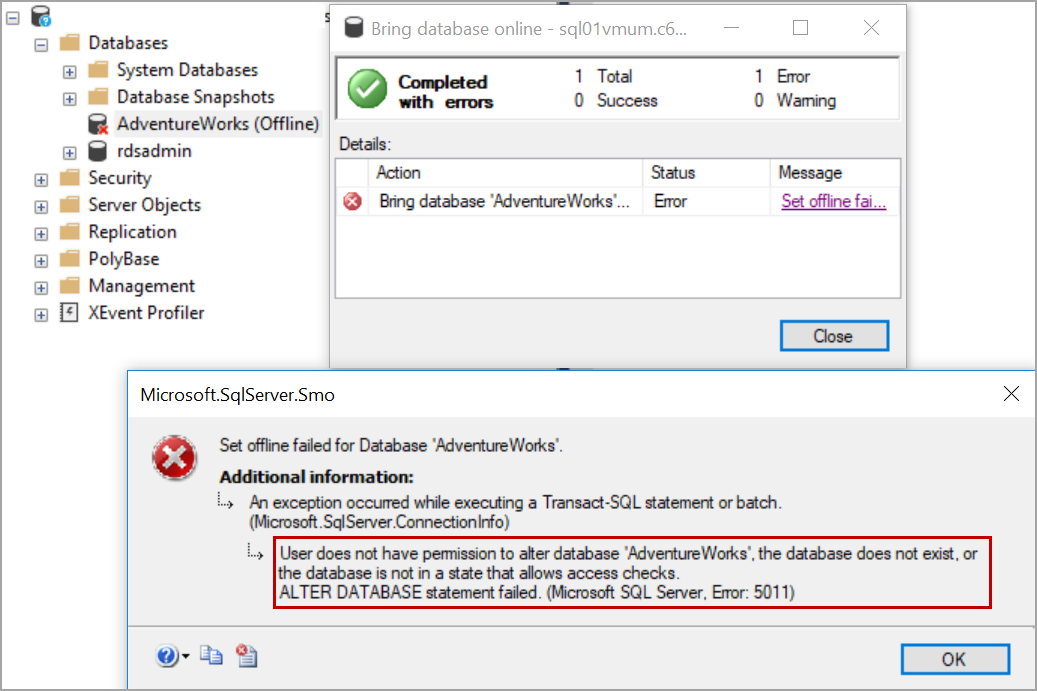Click the show technical details icon

pos(247,655)
